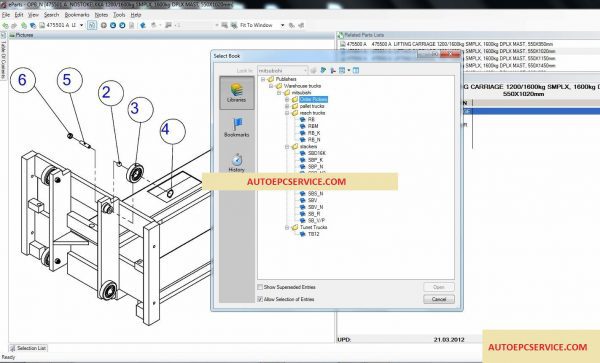
Task: Click the second blue round arrow button
Action: 122,25
